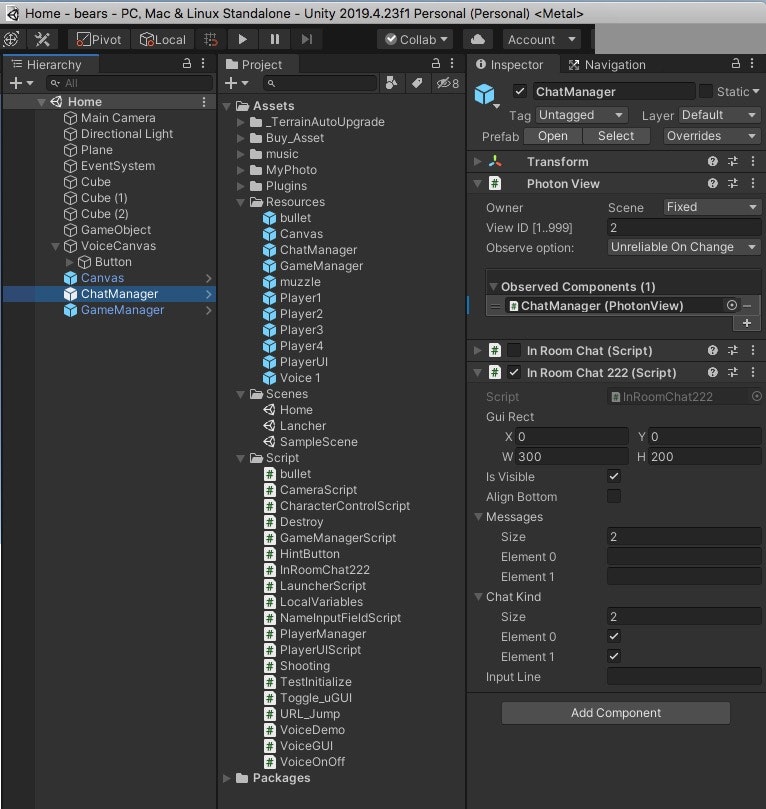This screenshot has width=766, height=809.
Task: Collapse the Resources folder in Project
Action: [x=240, y=202]
